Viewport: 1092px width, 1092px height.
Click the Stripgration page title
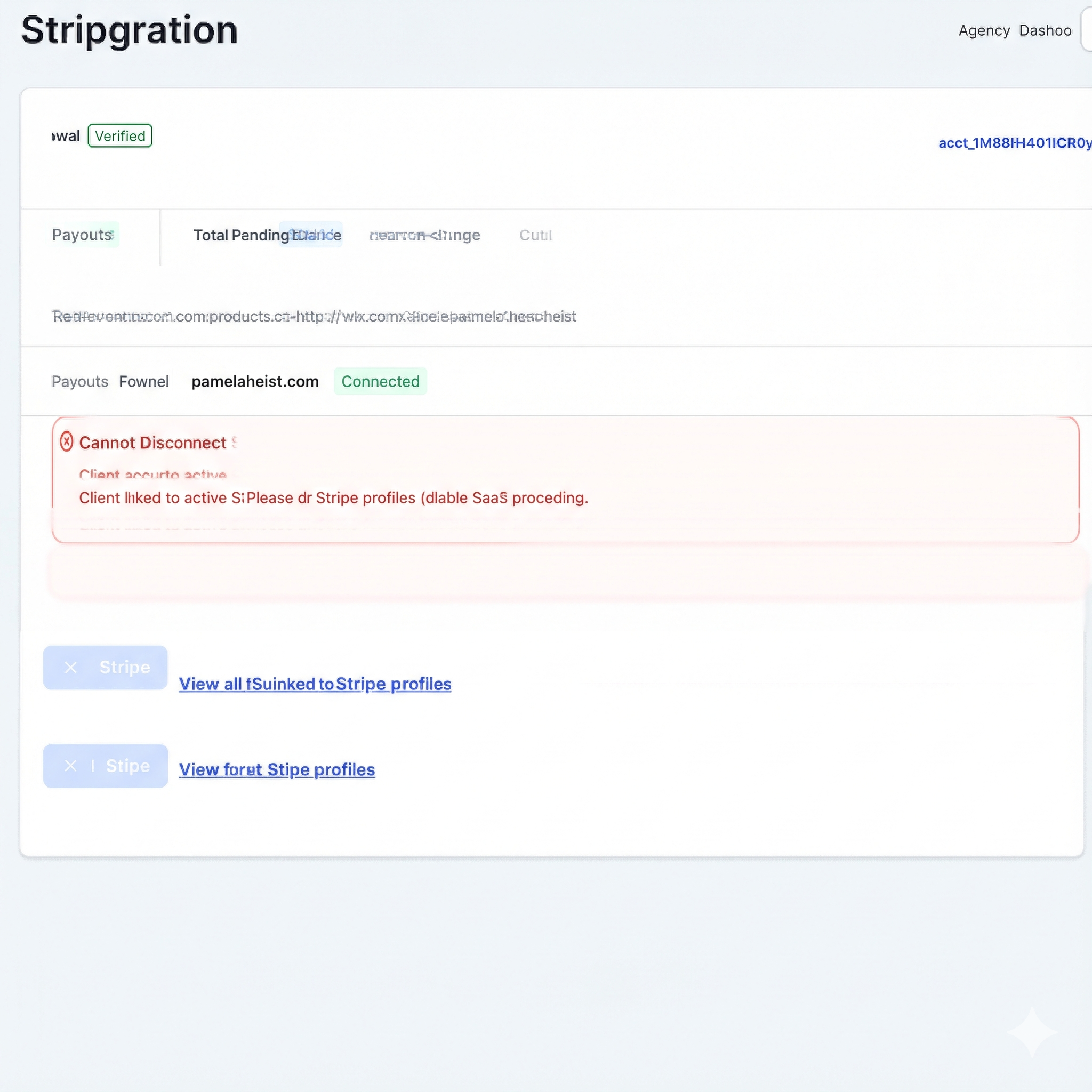130,30
